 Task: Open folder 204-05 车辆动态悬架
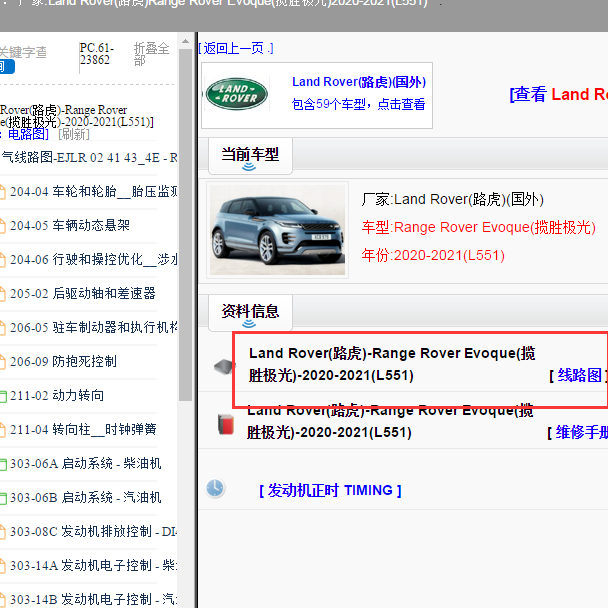click(65, 225)
